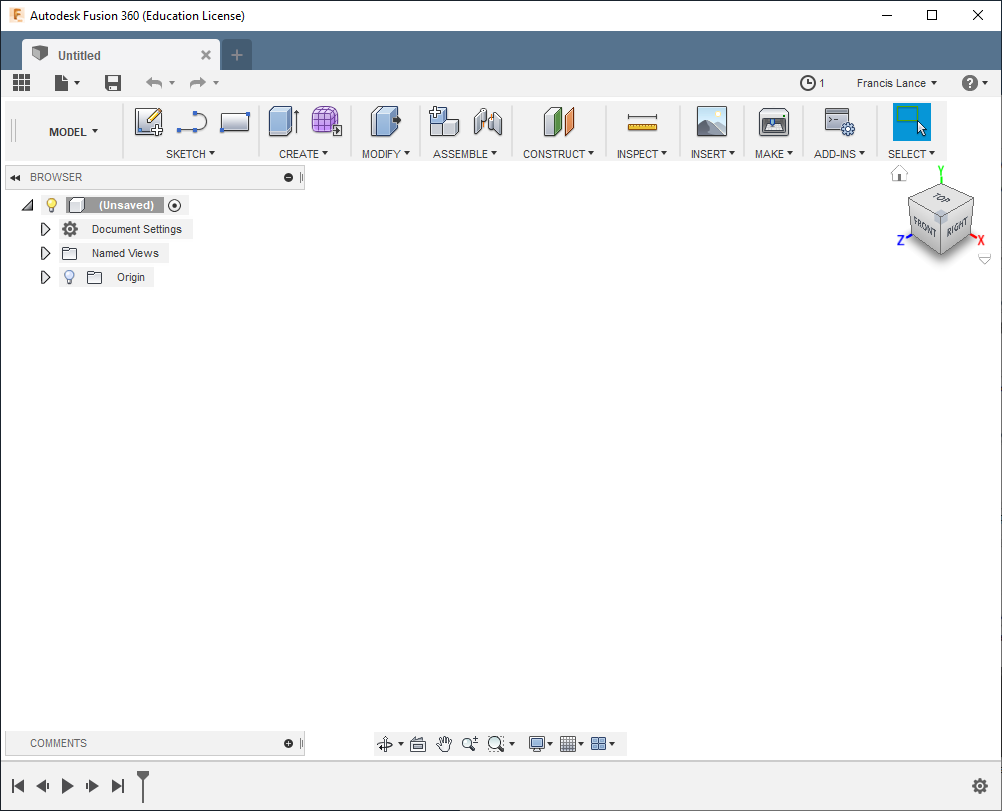Choose the Press Pull modify tool
Viewport: 1002px width, 811px height.
385,121
